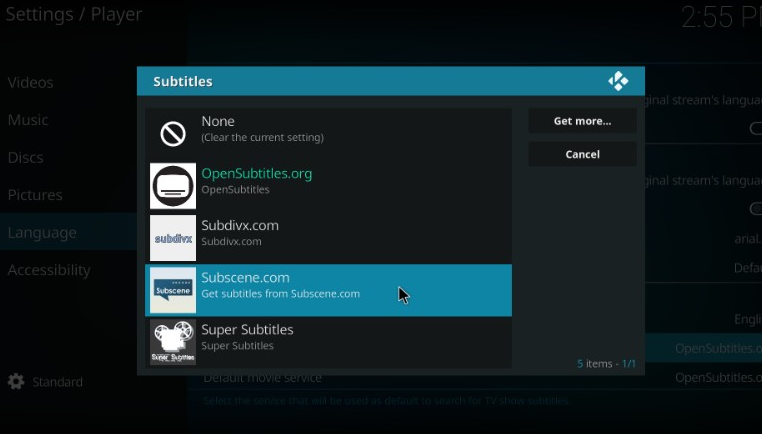The width and height of the screenshot is (762, 434).
Task: Switch to Pictures settings category
Action: point(35,195)
